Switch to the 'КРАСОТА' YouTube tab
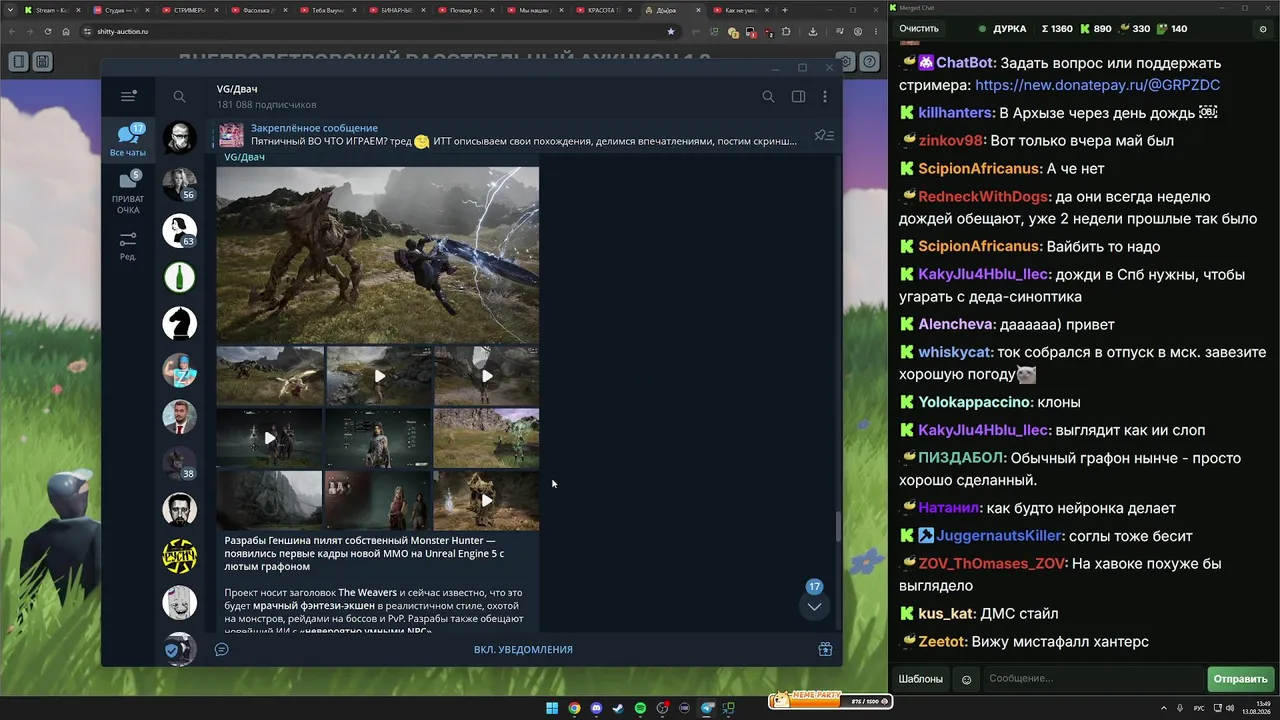 pyautogui.click(x=606, y=10)
